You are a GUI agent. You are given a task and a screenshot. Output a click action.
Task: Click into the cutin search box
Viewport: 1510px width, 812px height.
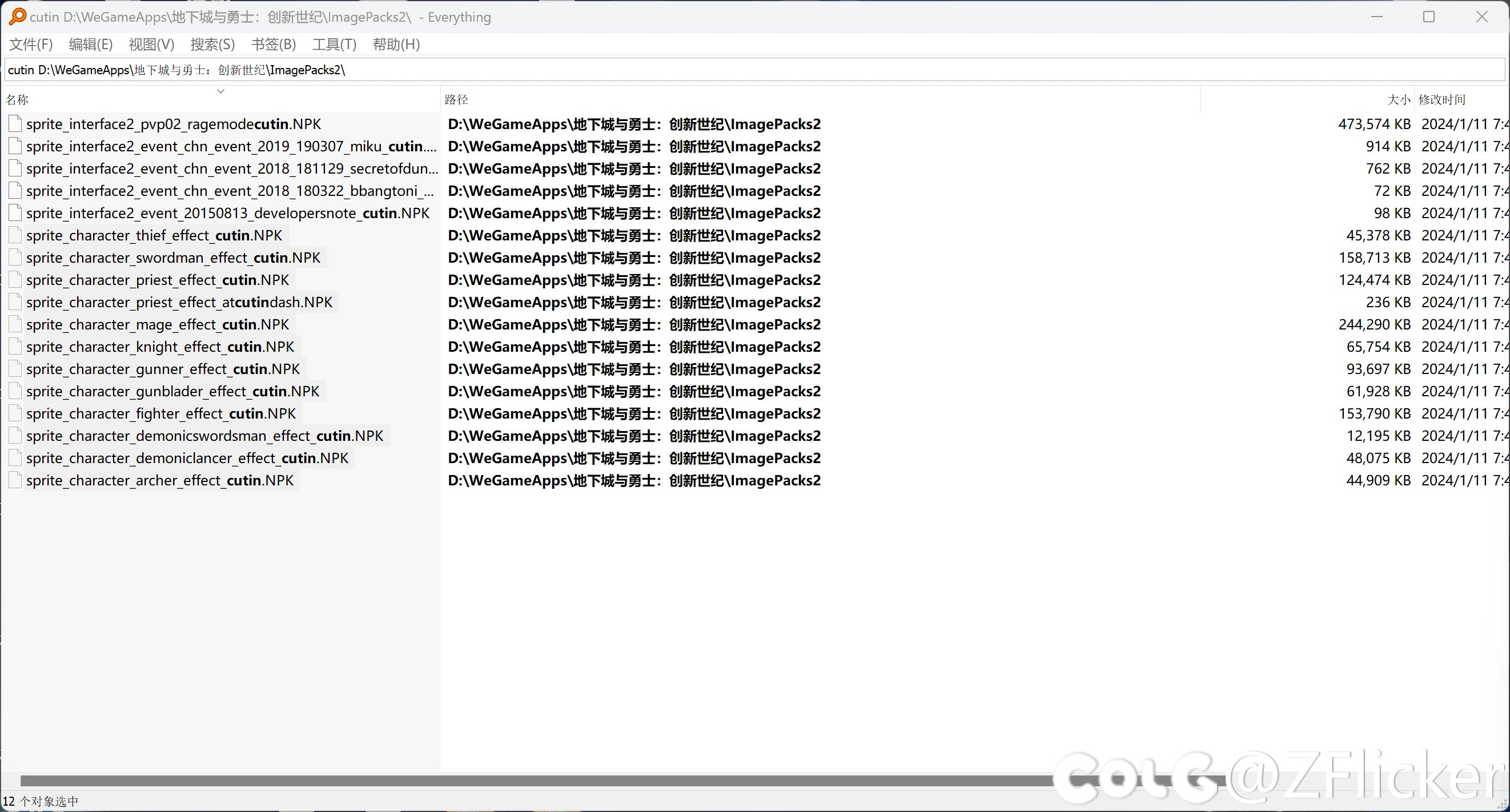755,70
